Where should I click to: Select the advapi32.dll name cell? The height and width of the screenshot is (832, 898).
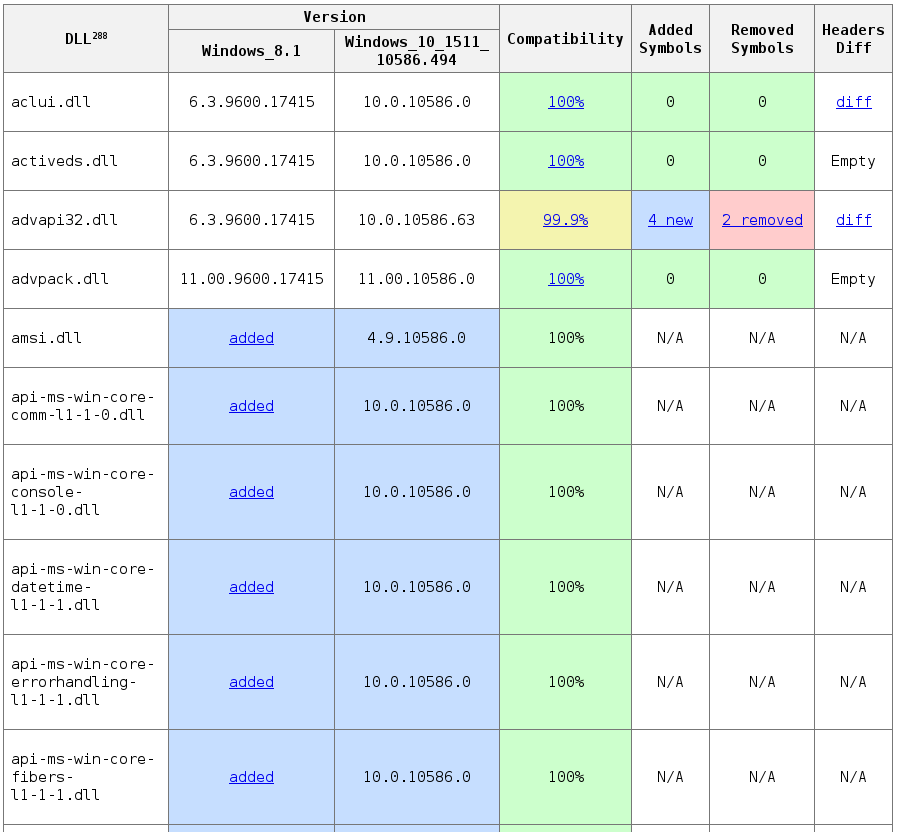pyautogui.click(x=86, y=220)
